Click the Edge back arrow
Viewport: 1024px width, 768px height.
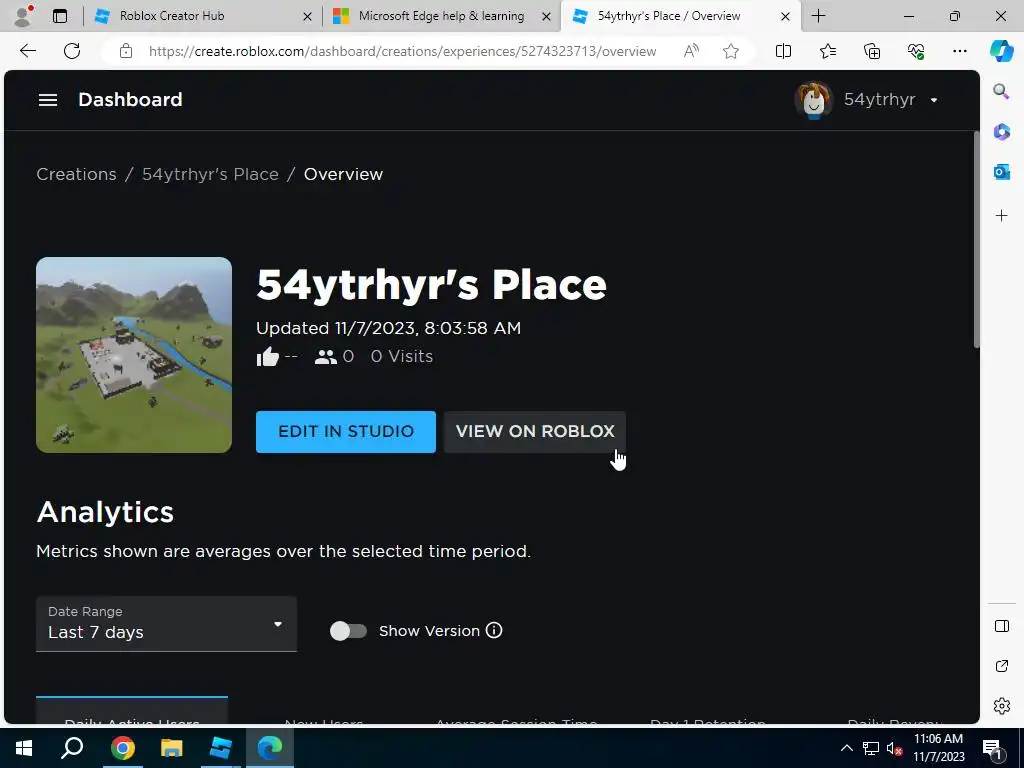[x=27, y=51]
